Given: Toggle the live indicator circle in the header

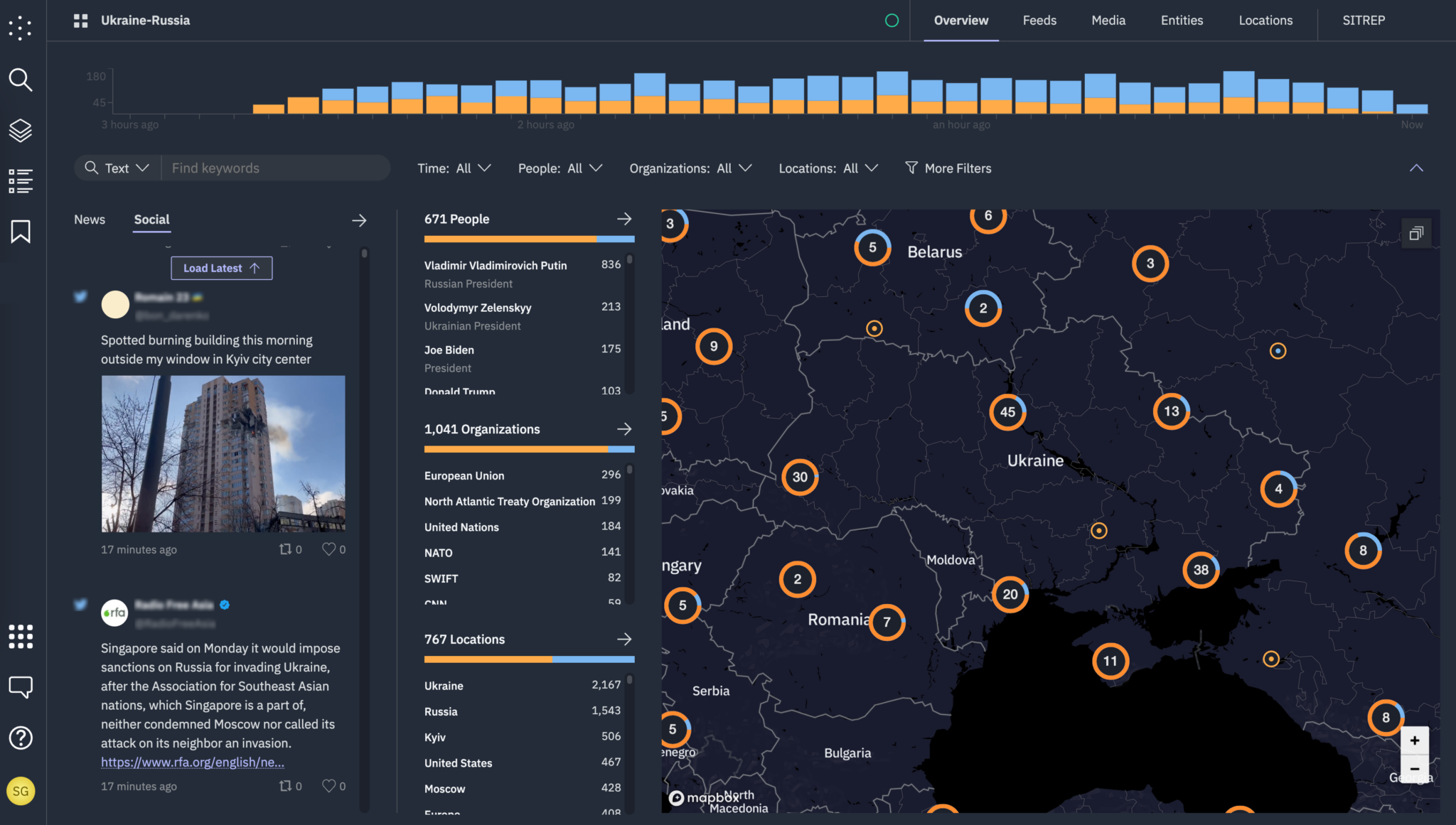Looking at the screenshot, I should (893, 20).
